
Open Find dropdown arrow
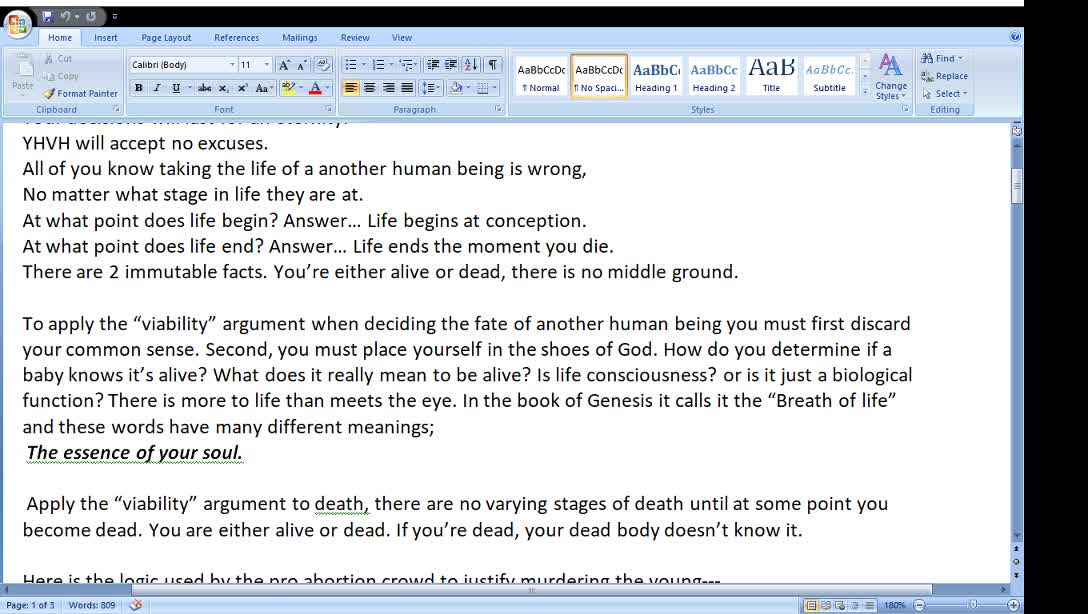(x=960, y=58)
